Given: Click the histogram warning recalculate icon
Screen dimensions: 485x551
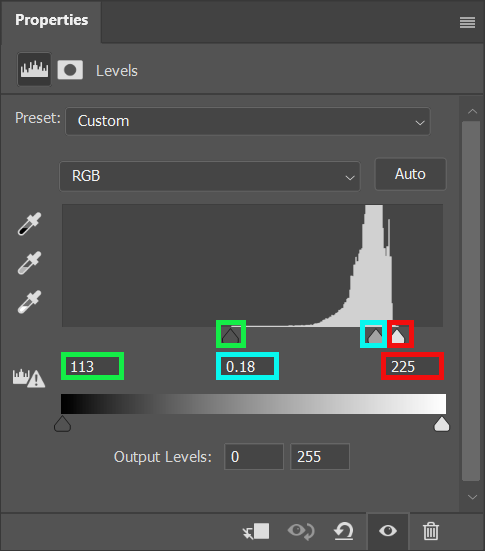Looking at the screenshot, I should coord(29,378).
